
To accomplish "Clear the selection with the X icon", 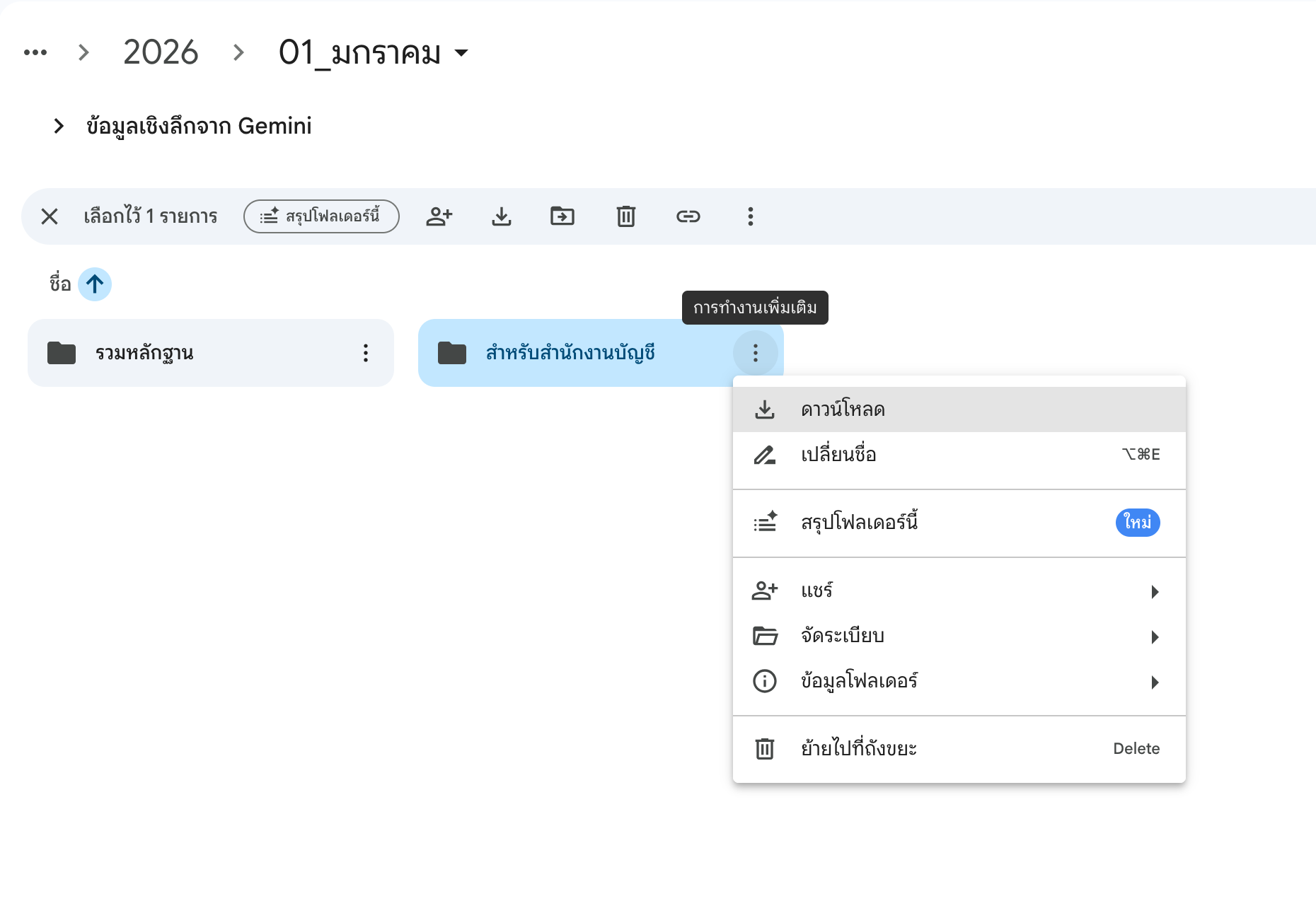I will pos(50,216).
